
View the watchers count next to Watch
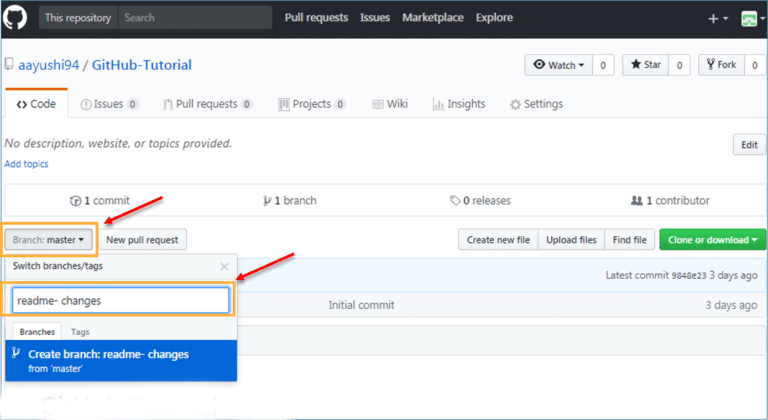point(603,65)
